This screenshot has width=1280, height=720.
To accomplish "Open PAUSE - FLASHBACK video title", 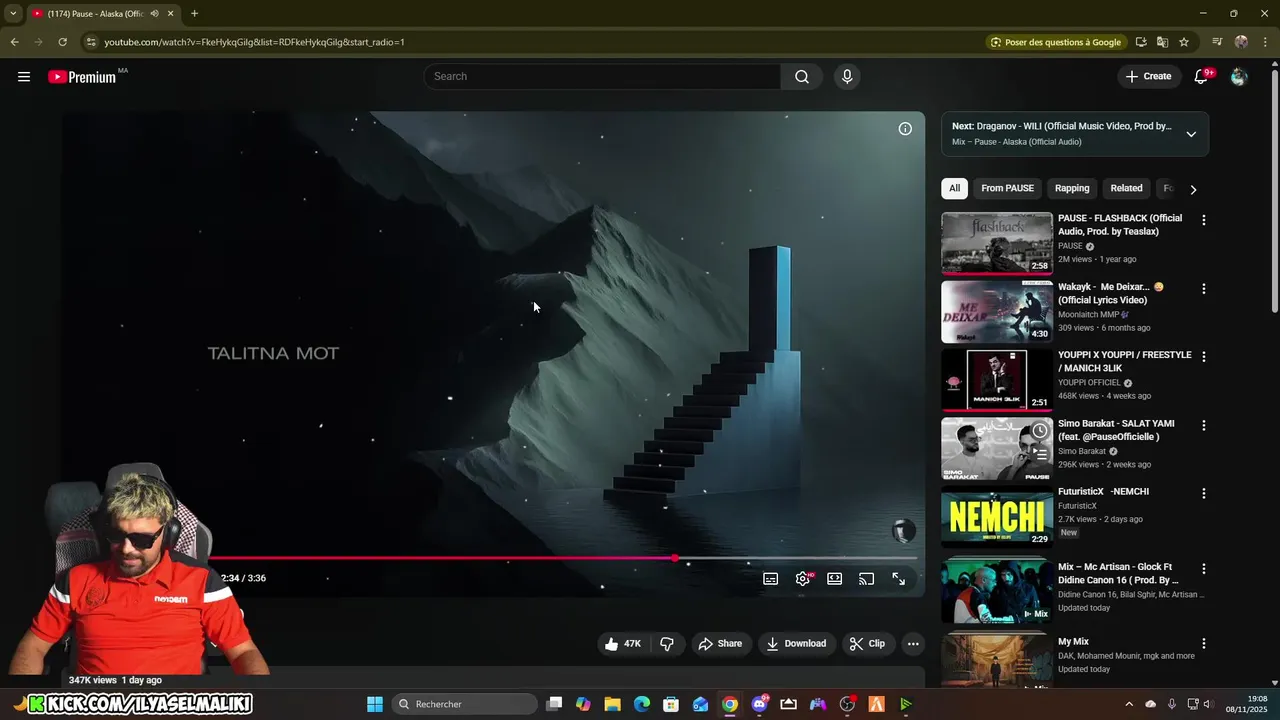I will point(1120,225).
